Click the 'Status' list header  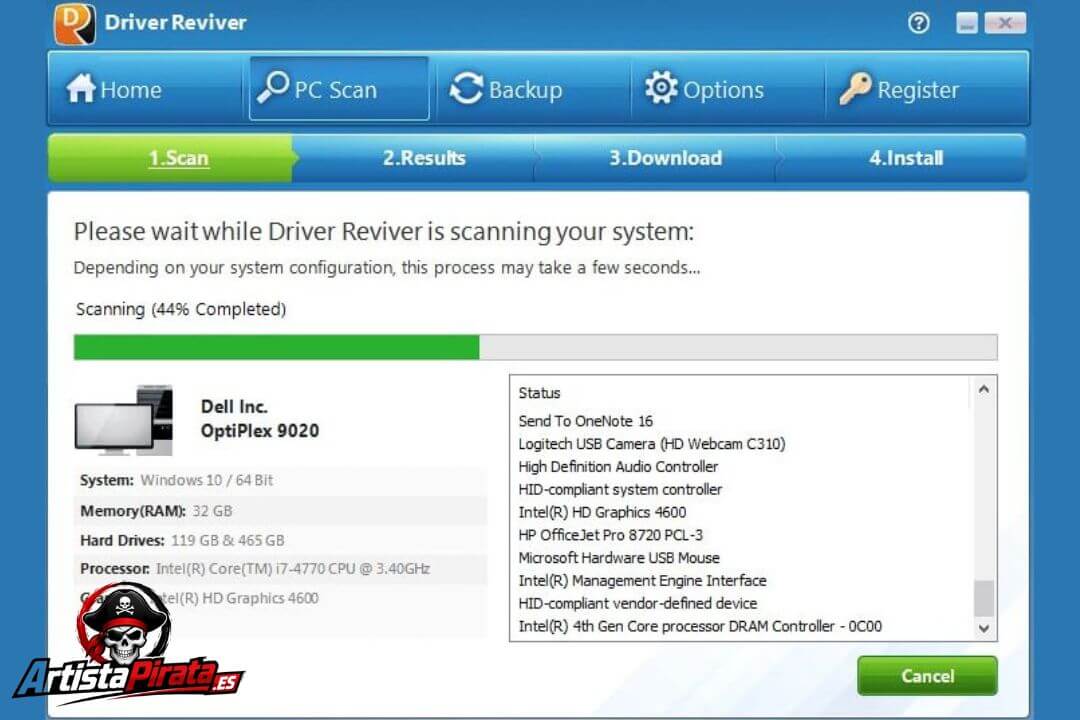click(539, 393)
